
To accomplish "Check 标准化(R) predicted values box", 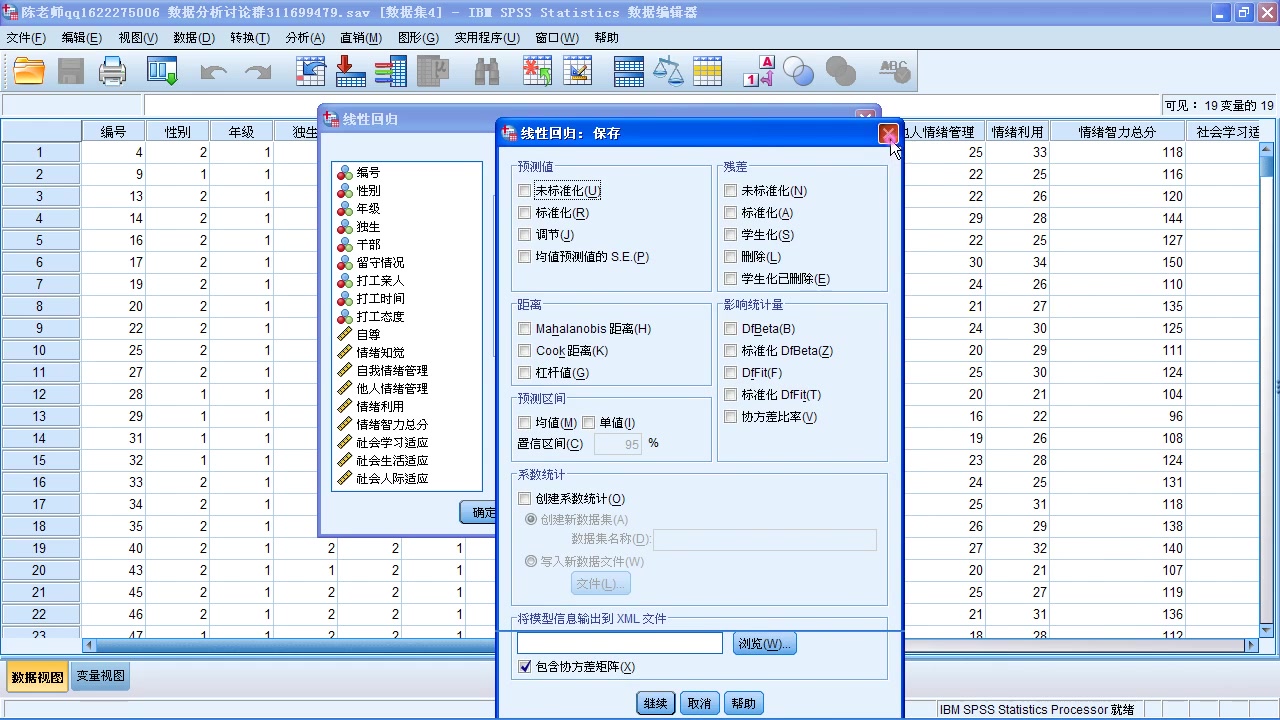I will point(525,213).
